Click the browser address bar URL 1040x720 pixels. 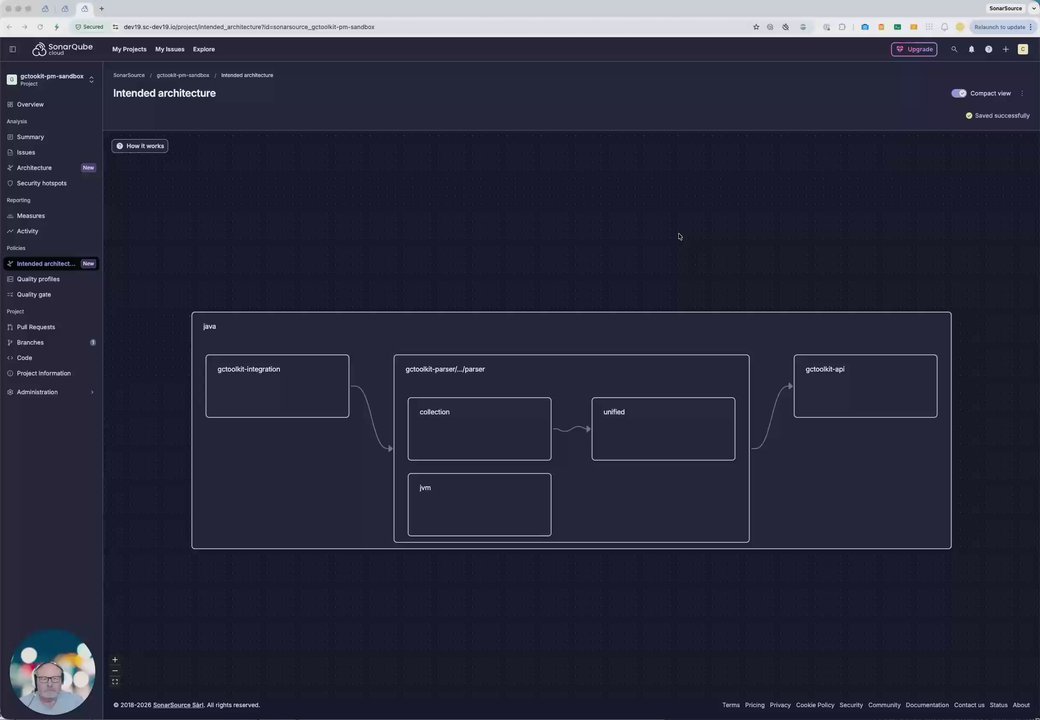click(x=249, y=27)
